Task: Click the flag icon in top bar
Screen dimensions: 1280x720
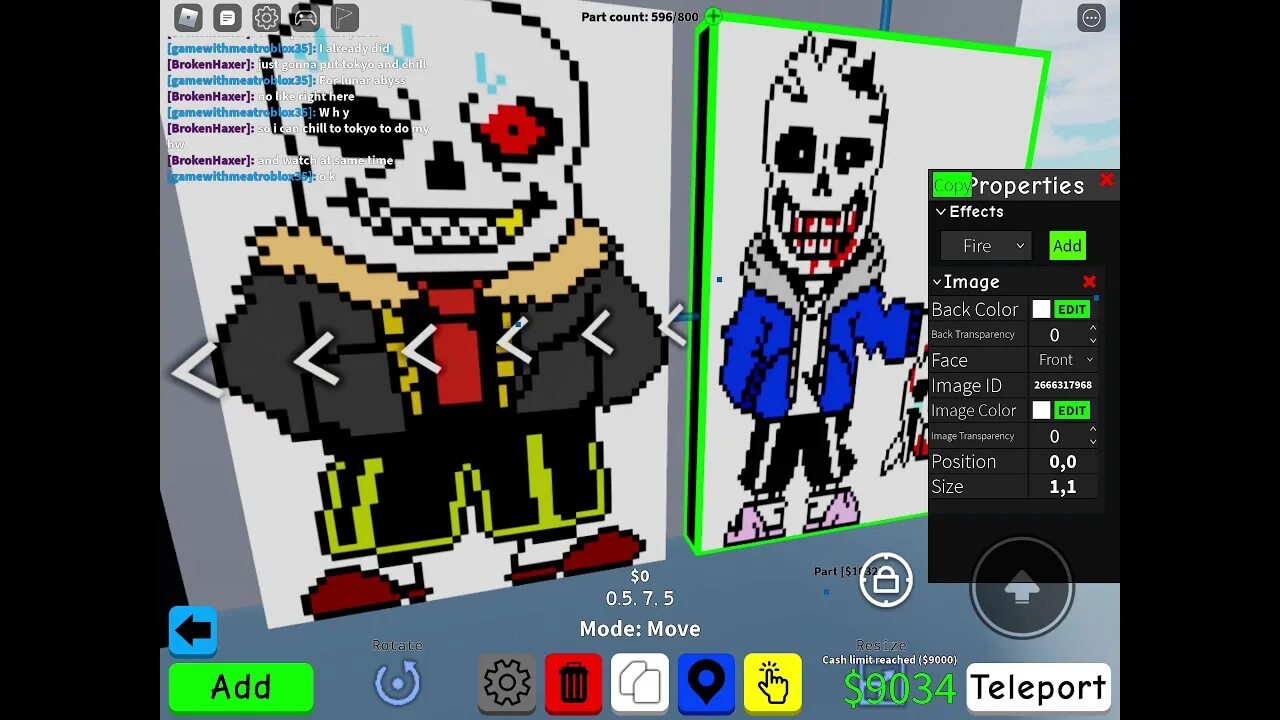Action: click(x=344, y=17)
